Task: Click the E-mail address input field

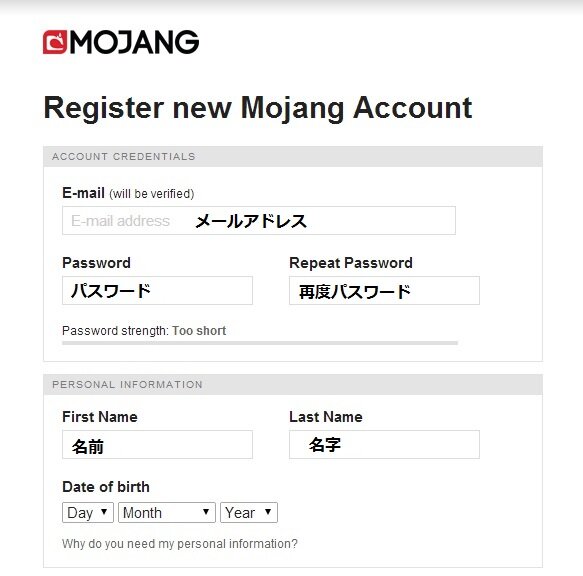Action: tap(259, 221)
